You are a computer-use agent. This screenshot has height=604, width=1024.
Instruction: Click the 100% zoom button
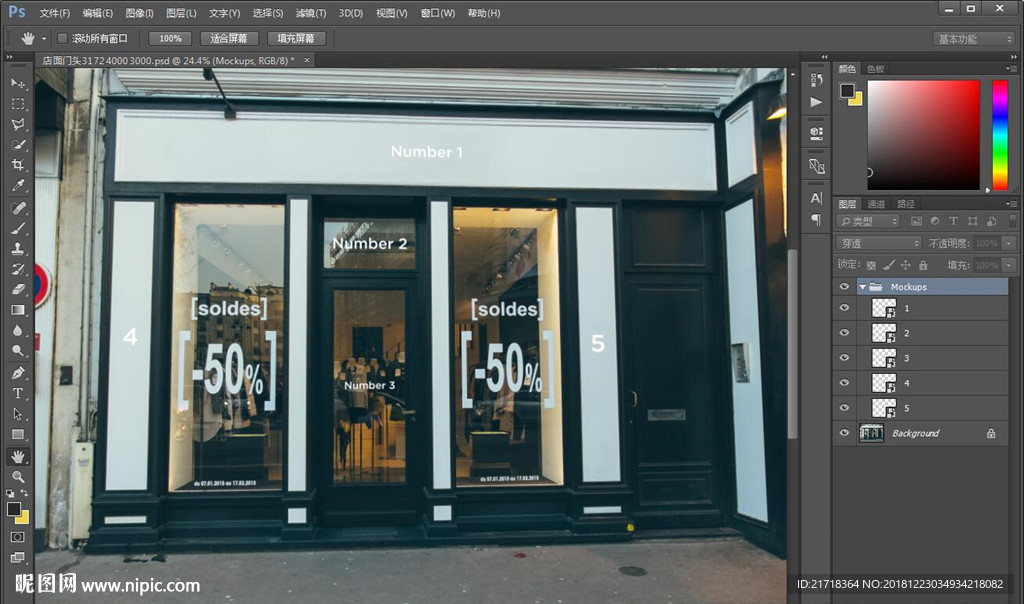pos(170,38)
